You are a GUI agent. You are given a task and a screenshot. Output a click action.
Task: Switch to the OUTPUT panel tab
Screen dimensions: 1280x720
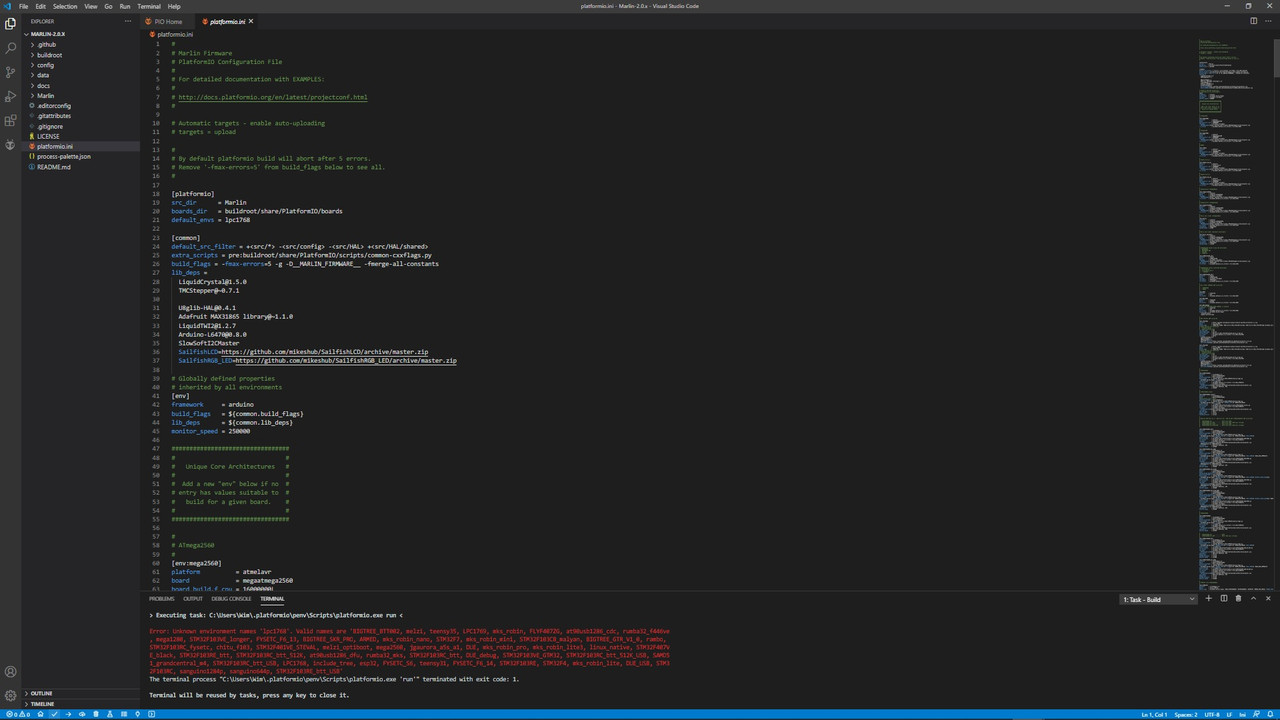pos(193,599)
